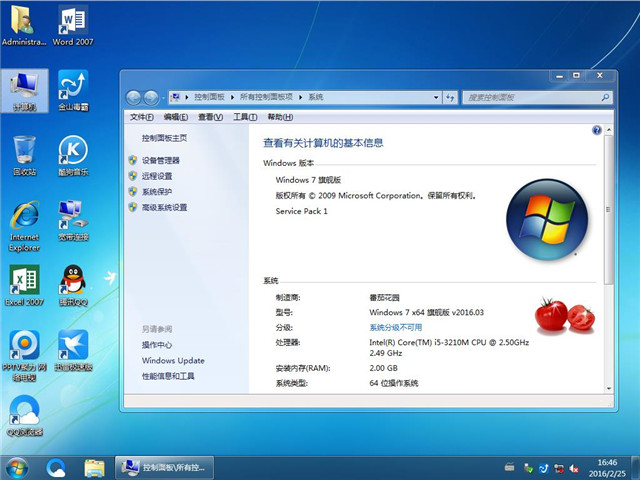The width and height of the screenshot is (640, 480).
Task: Expand the address bar history dropdown
Action: pyautogui.click(x=436, y=97)
